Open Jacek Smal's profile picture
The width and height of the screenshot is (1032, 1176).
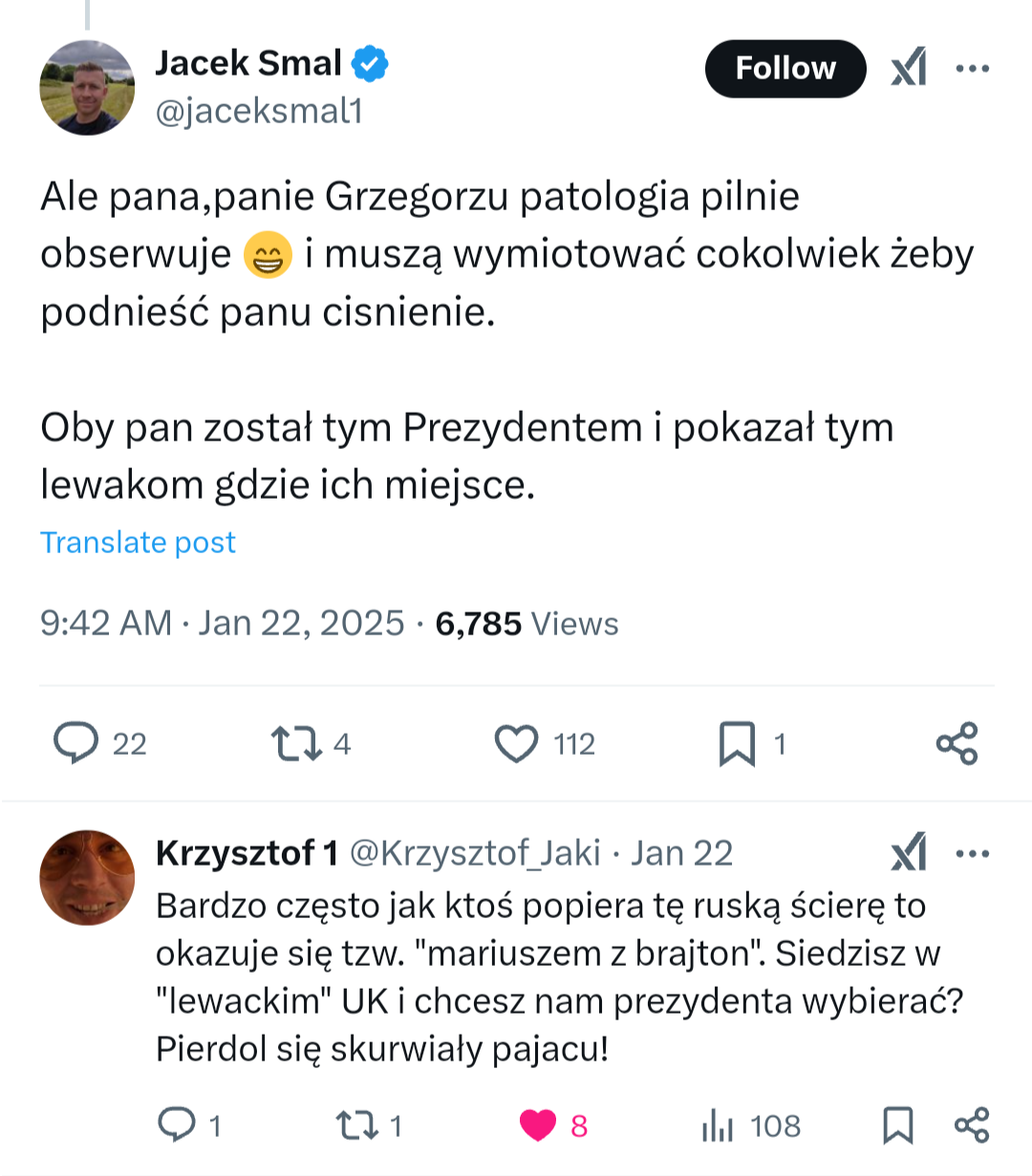[87, 88]
